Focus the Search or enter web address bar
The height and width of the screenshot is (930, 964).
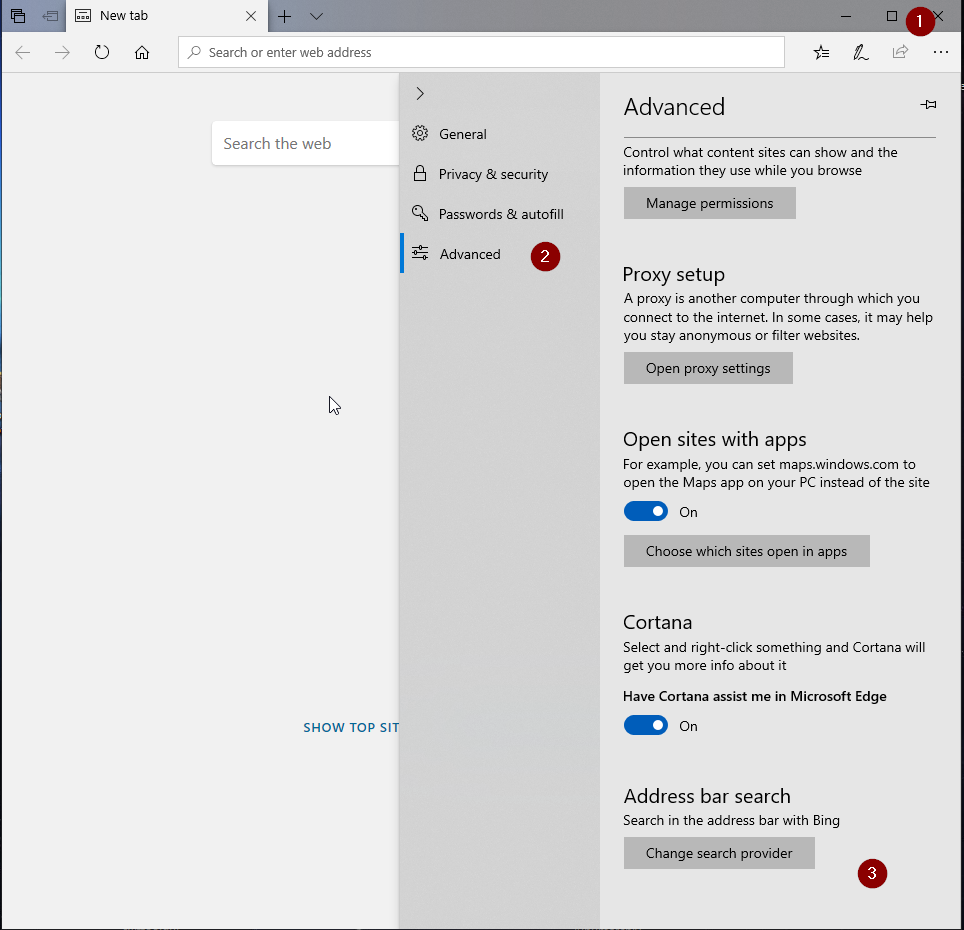(481, 52)
